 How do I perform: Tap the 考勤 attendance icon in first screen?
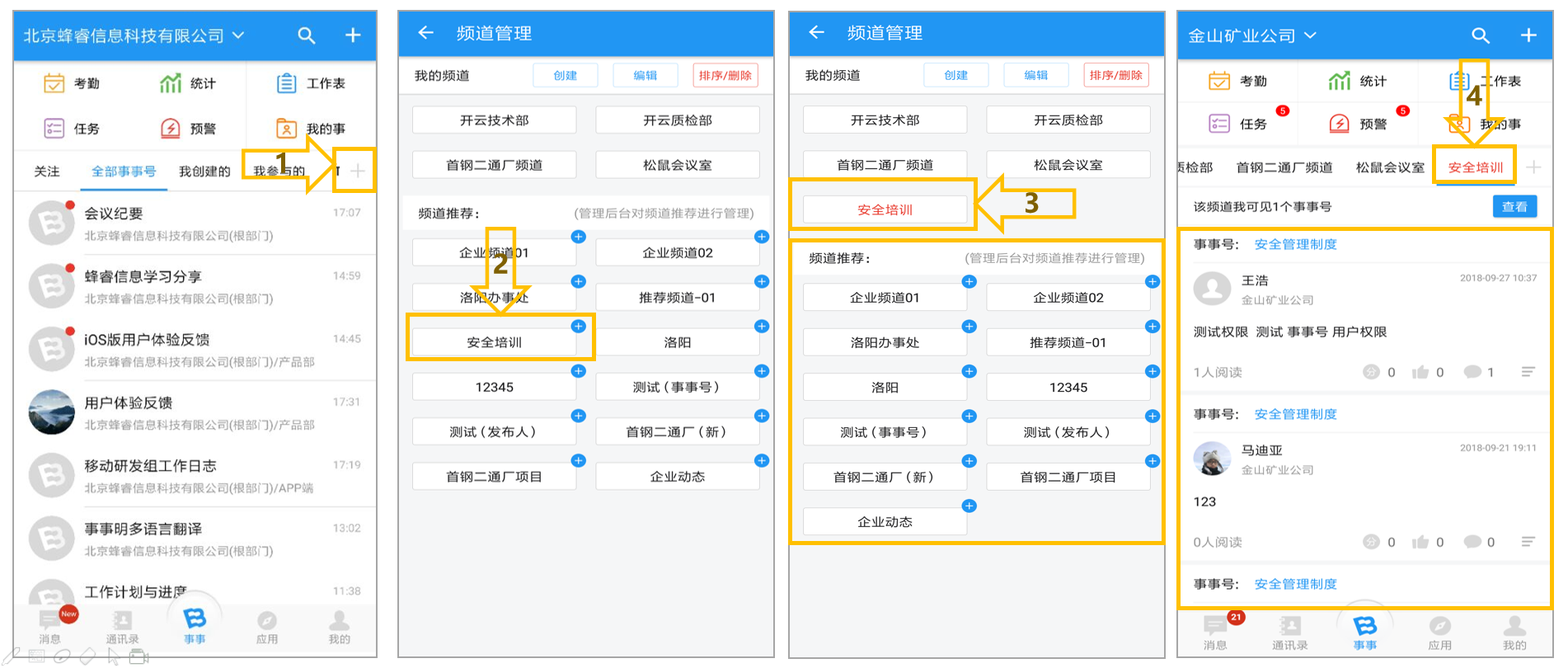coord(54,83)
